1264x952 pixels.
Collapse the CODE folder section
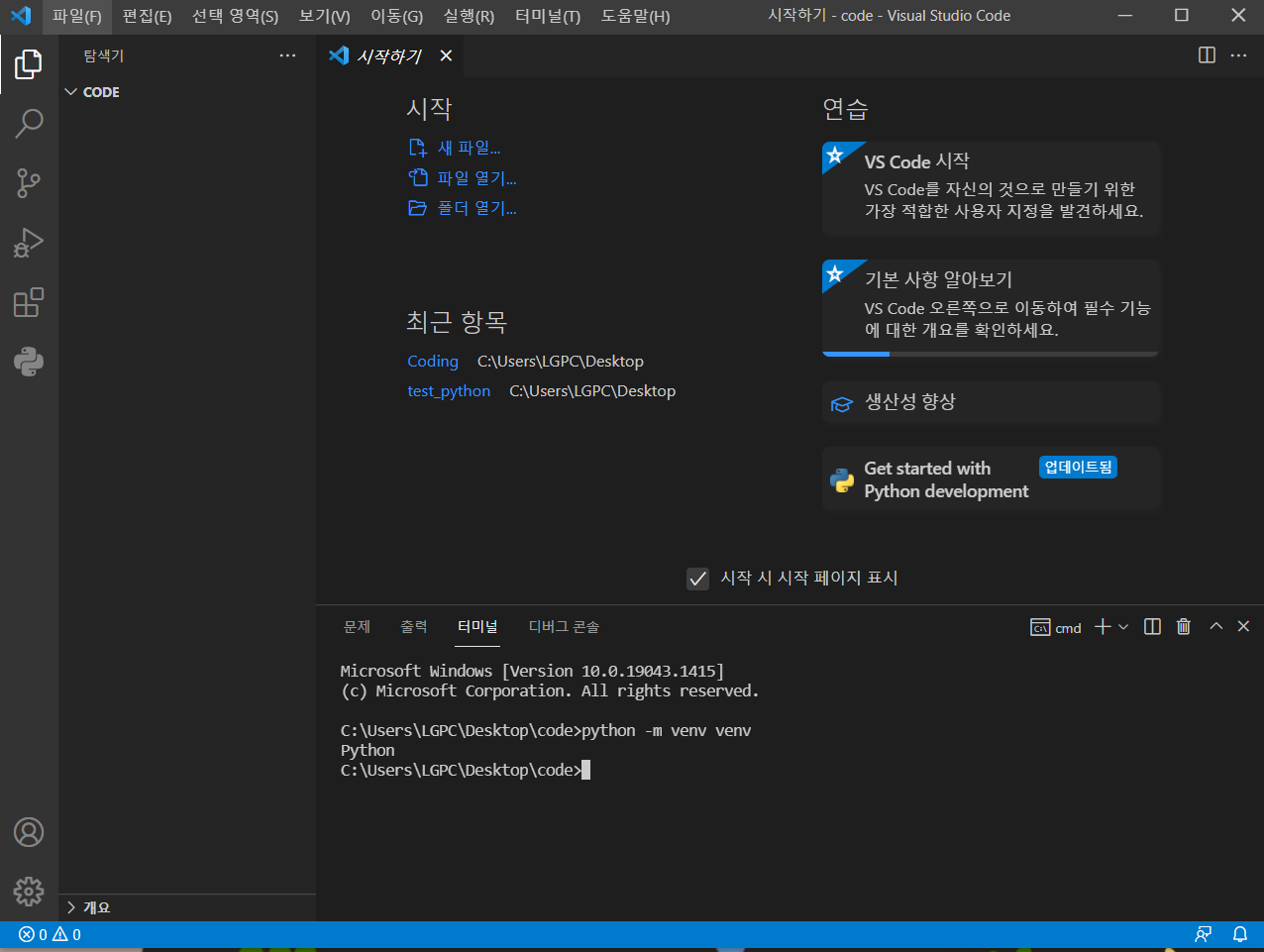click(x=187, y=92)
